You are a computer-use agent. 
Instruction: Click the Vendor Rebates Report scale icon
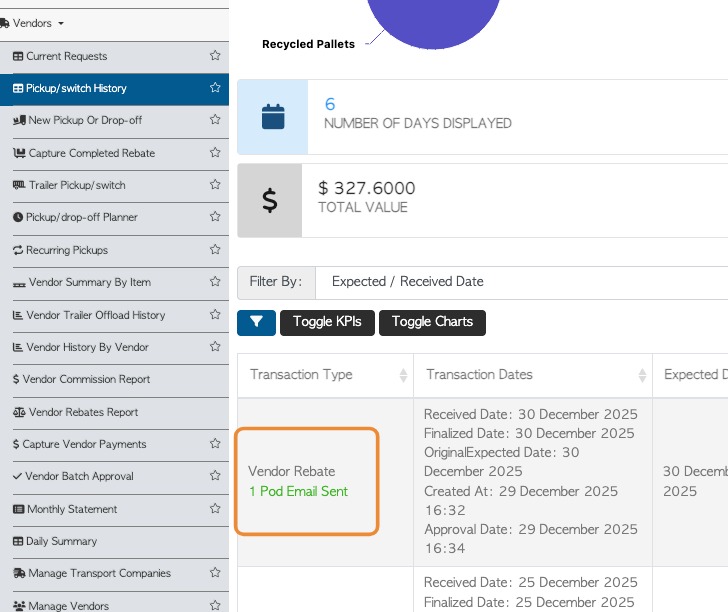[x=19, y=412]
